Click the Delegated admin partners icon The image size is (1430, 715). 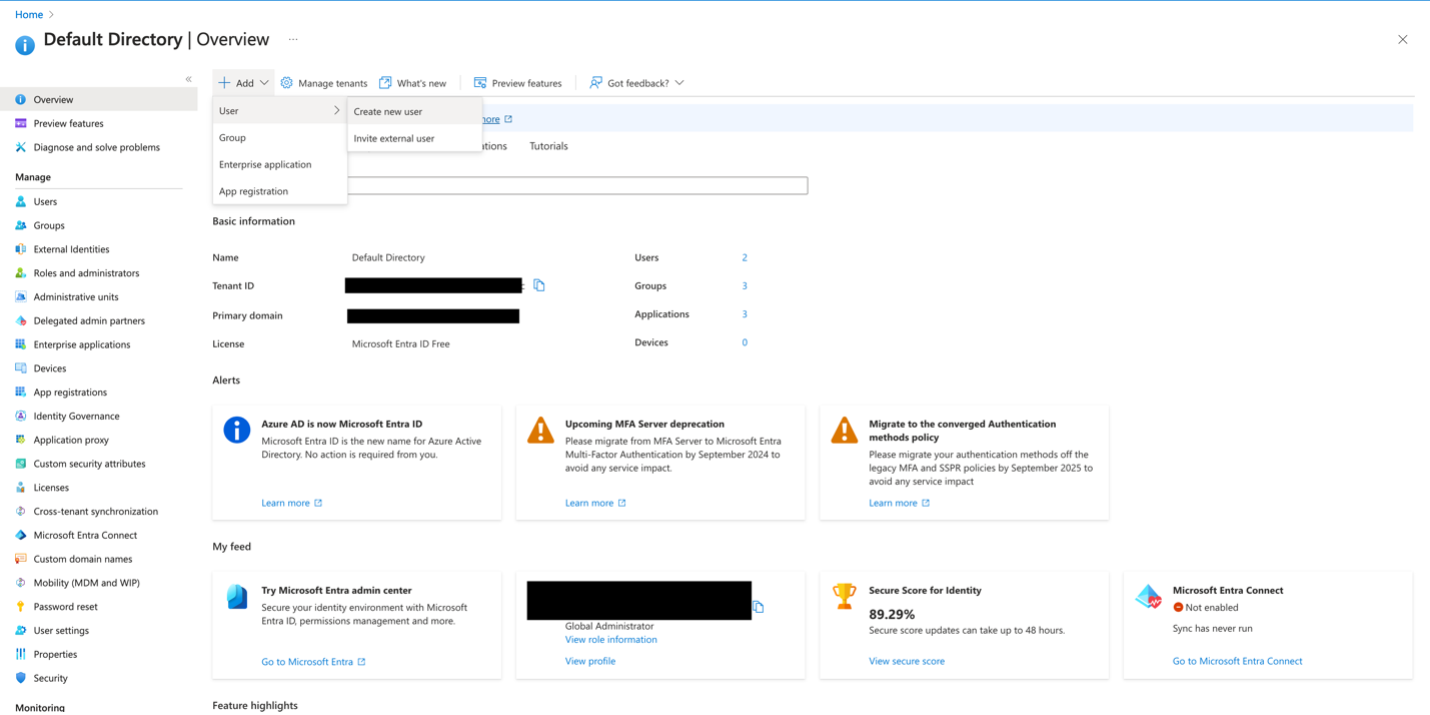[21, 321]
